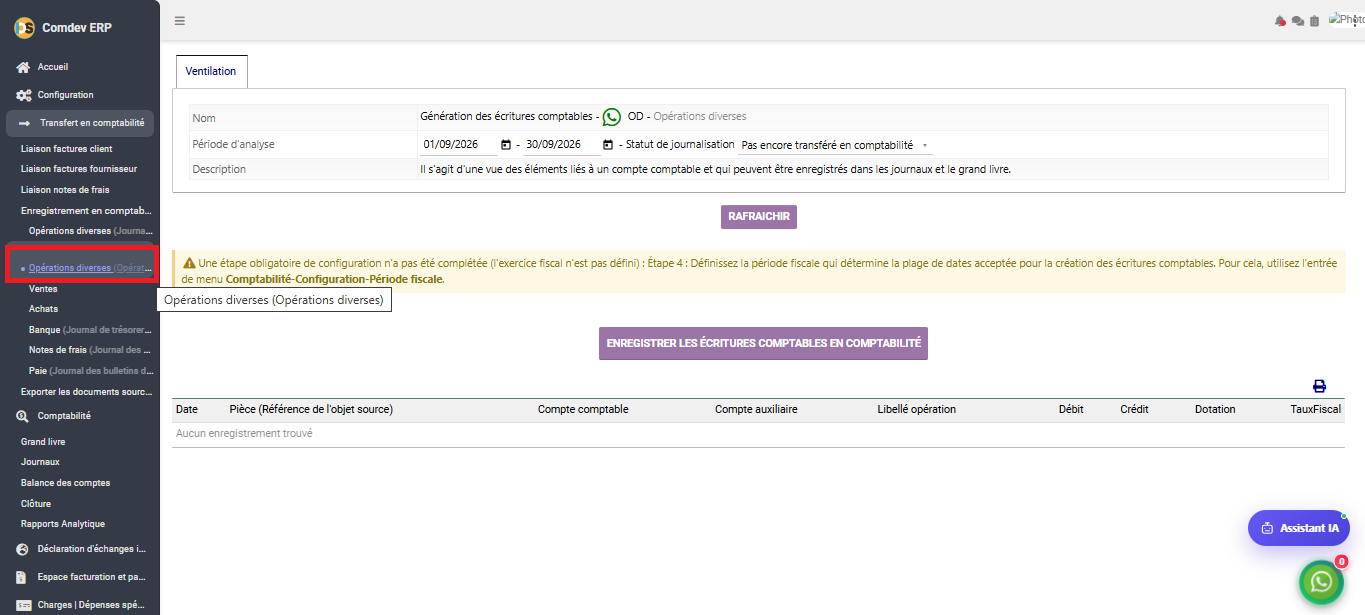Open the end date calendar picker icon

(608, 145)
